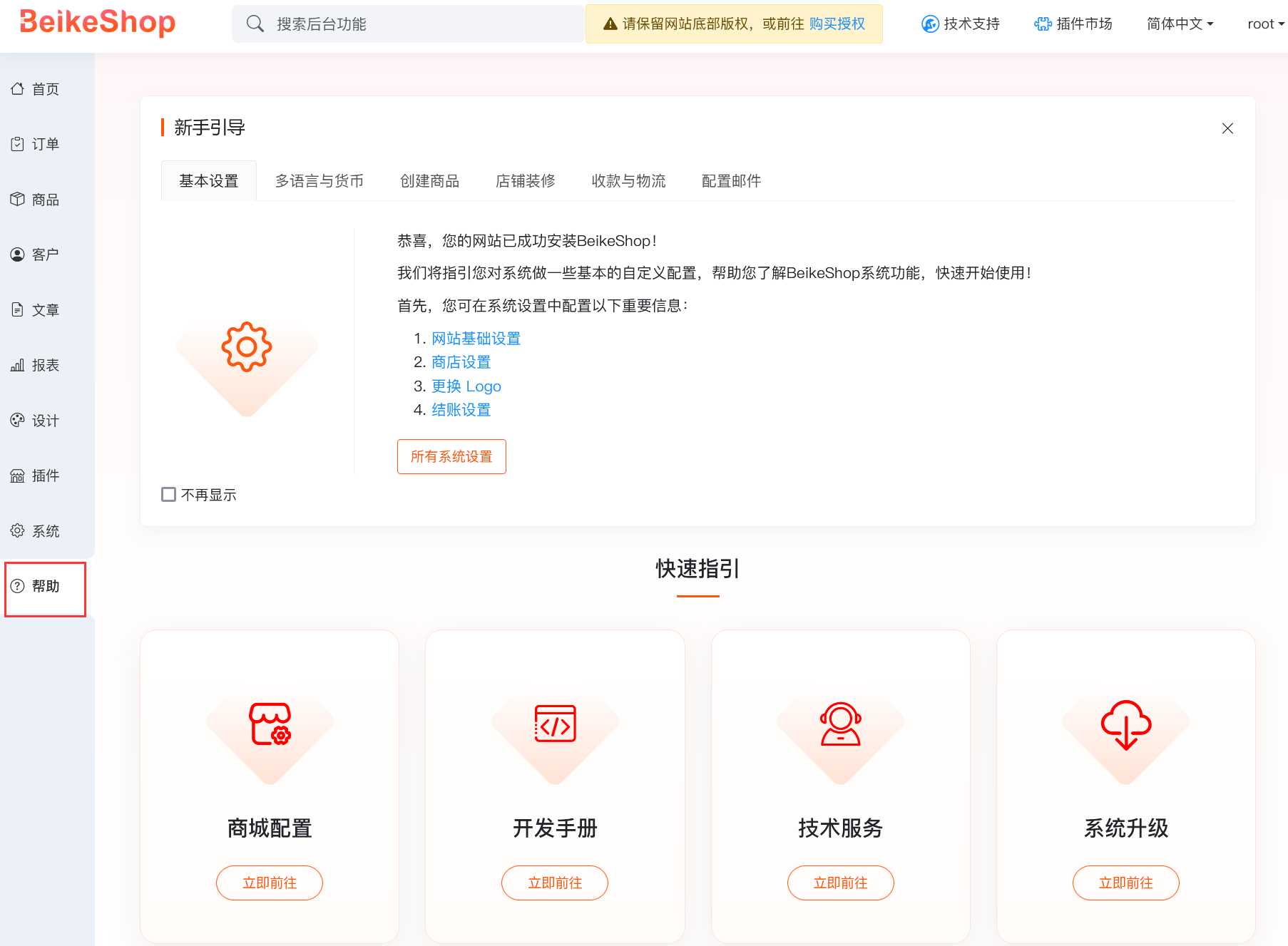Click the 系统升级 card title
This screenshot has height=946, width=1288.
(x=1125, y=828)
